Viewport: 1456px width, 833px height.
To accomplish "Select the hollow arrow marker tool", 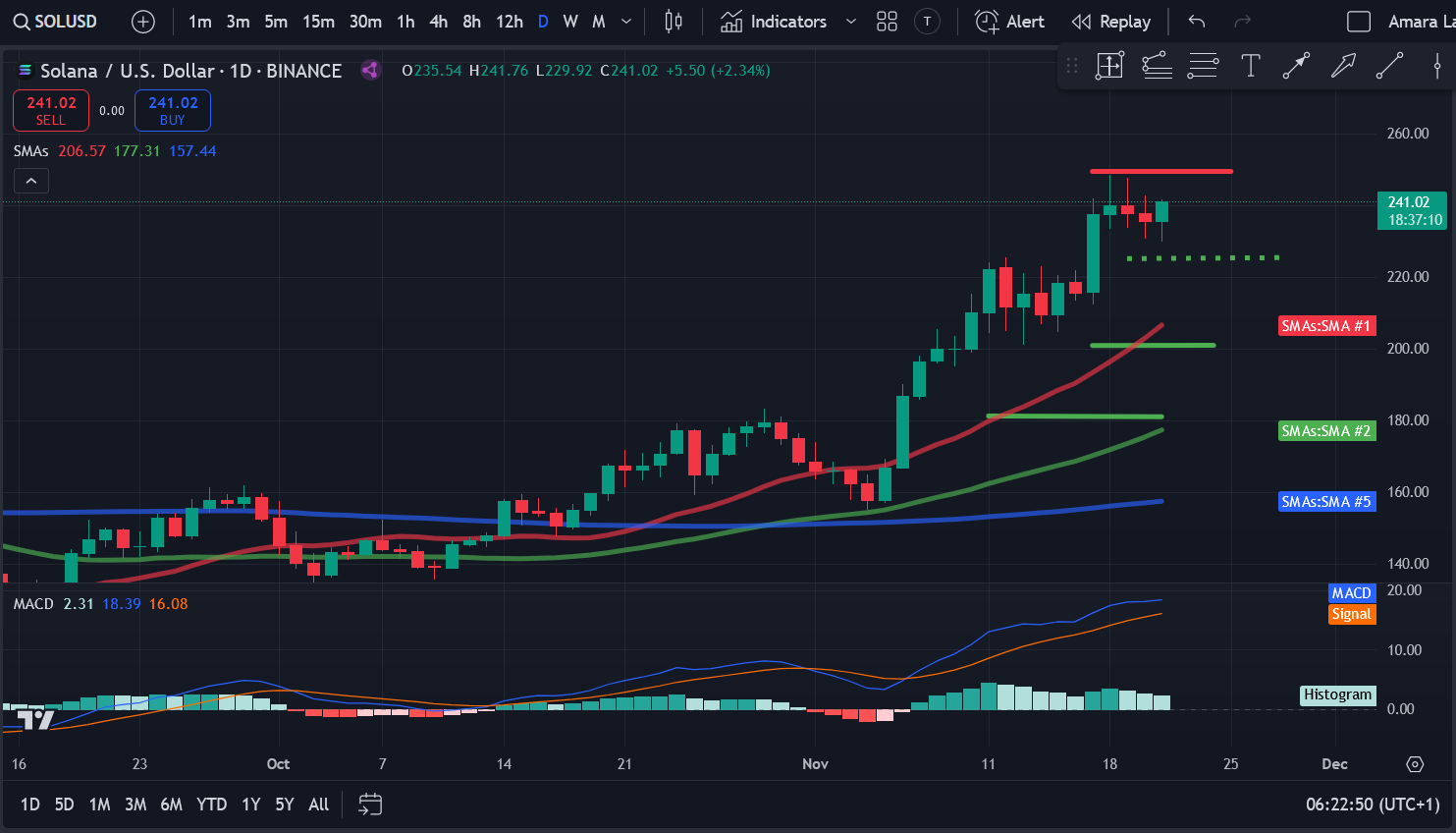I will point(1343,66).
